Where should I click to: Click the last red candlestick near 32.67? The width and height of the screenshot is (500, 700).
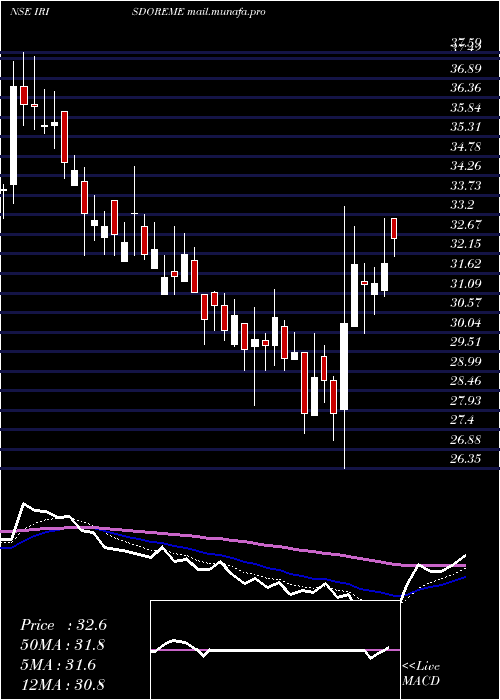coord(394,229)
